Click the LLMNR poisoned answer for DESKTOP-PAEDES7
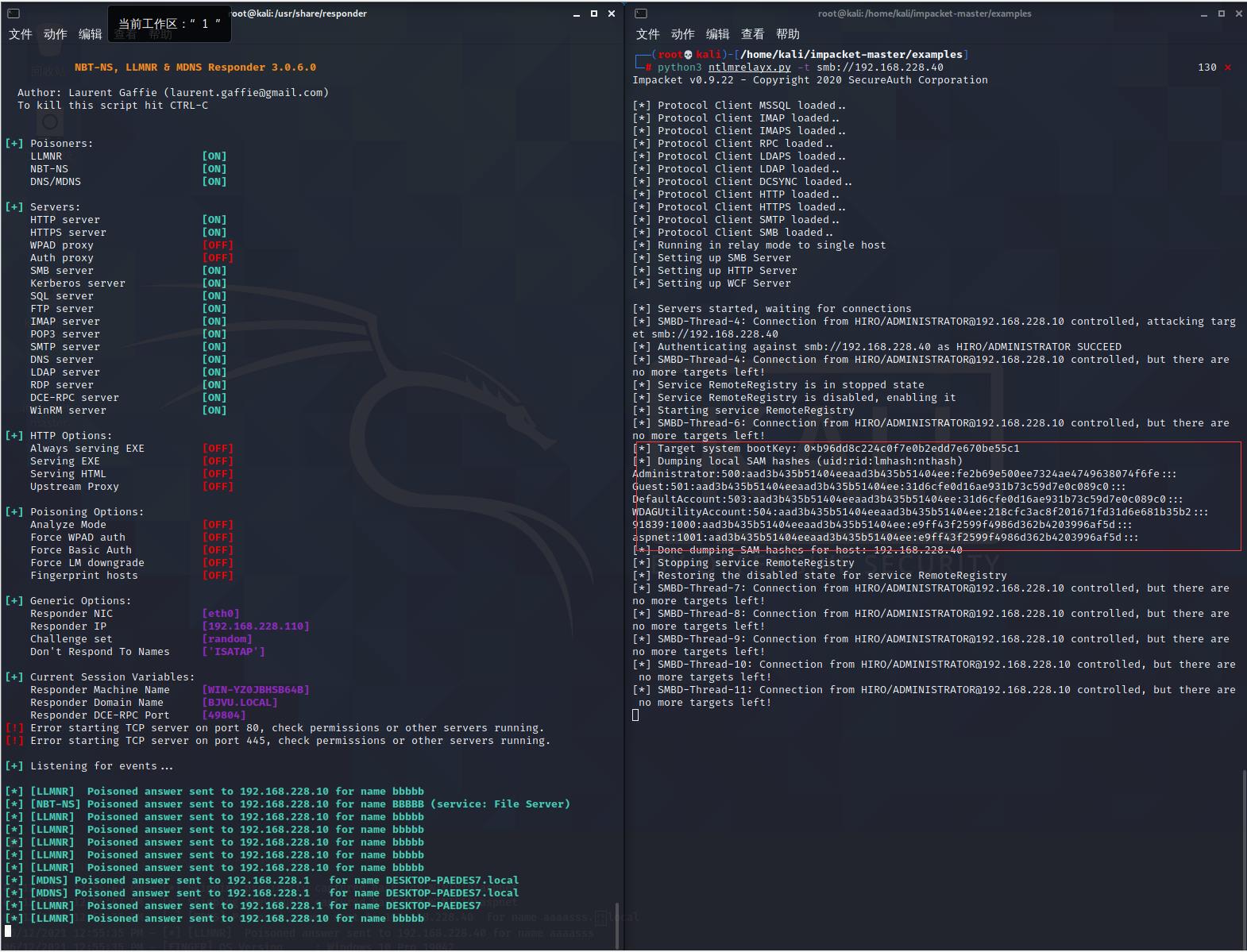This screenshot has width=1247, height=952. (x=243, y=906)
